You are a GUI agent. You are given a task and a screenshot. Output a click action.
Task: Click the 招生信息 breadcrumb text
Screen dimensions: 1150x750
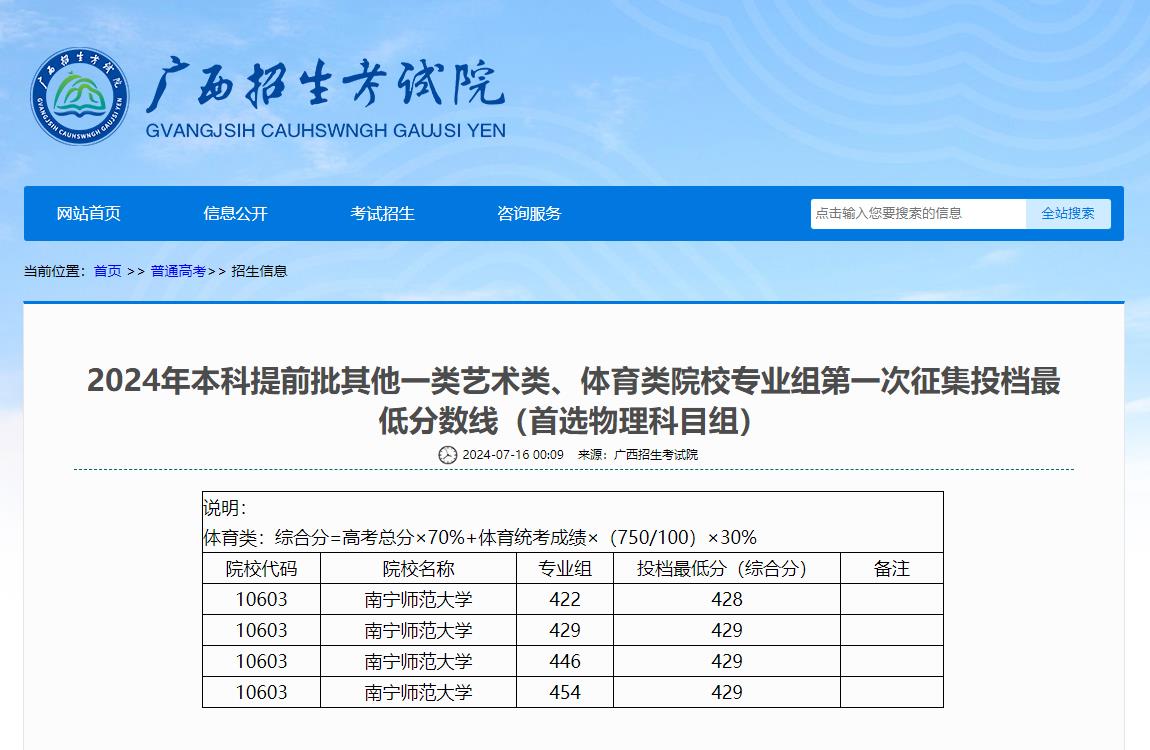[258, 272]
